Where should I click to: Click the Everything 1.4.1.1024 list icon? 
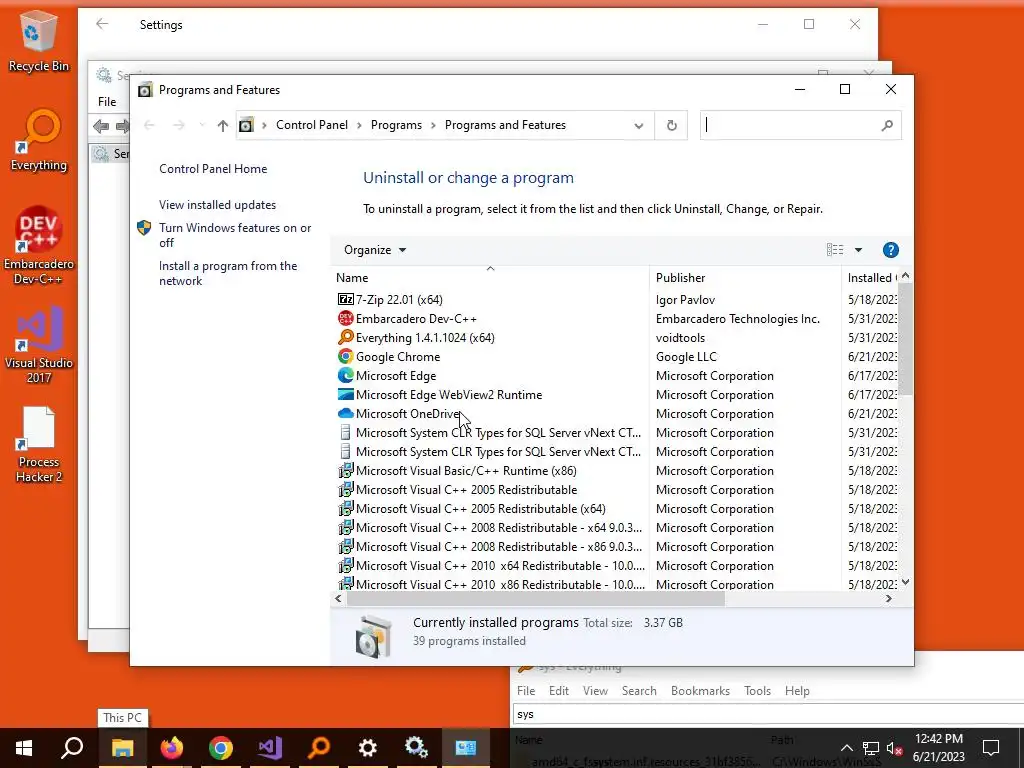[345, 338]
